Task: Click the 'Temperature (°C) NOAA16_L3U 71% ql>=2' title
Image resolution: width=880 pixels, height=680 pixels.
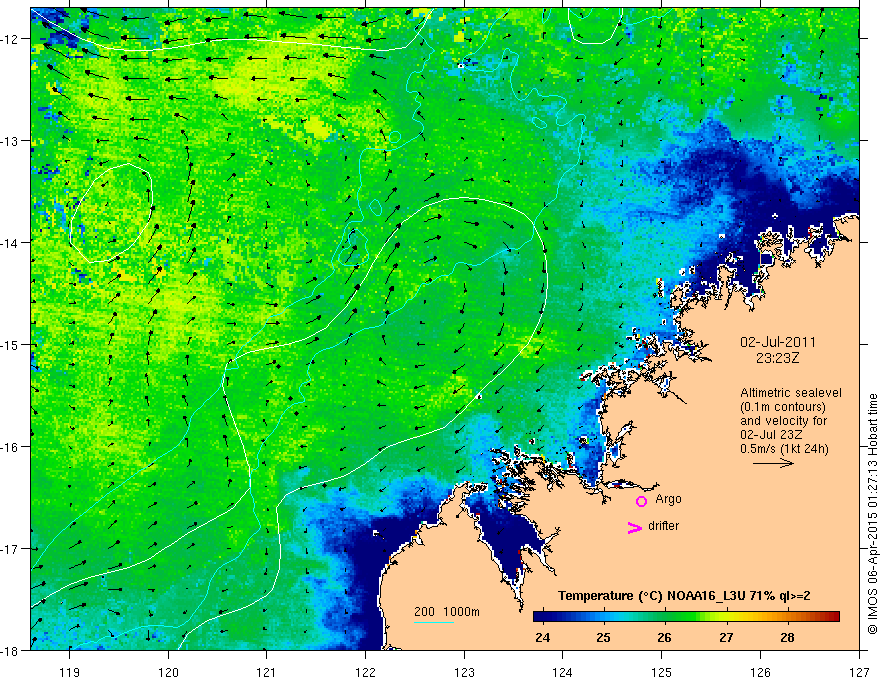Action: click(684, 596)
